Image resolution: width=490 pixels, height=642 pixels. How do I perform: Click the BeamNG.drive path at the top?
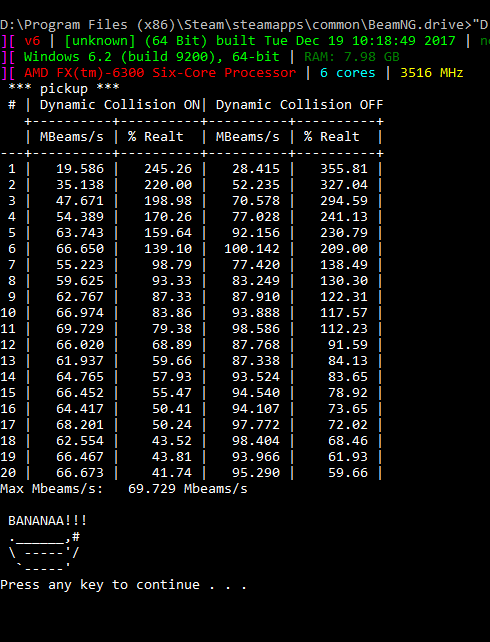coord(236,25)
